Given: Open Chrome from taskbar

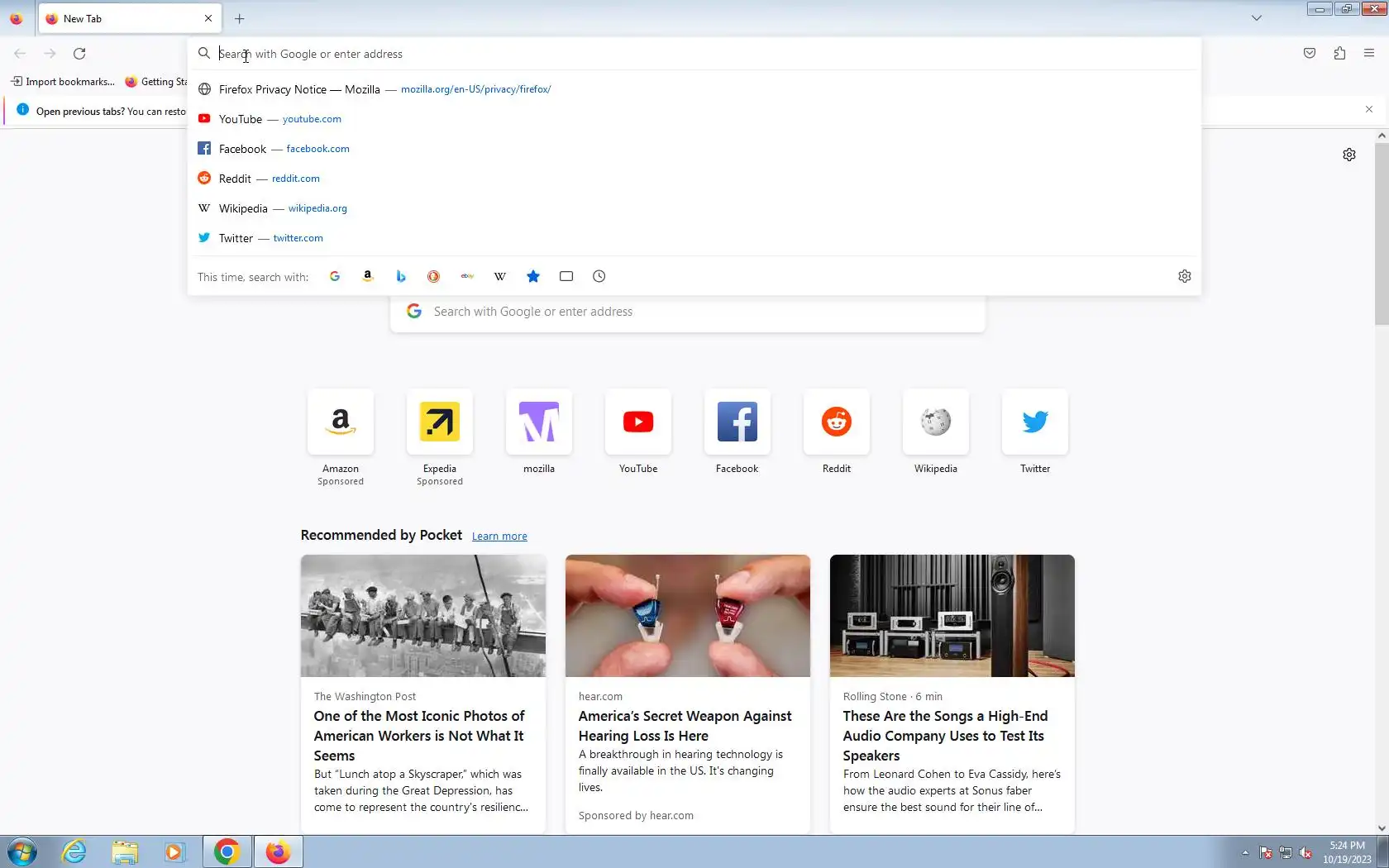Looking at the screenshot, I should pyautogui.click(x=227, y=851).
